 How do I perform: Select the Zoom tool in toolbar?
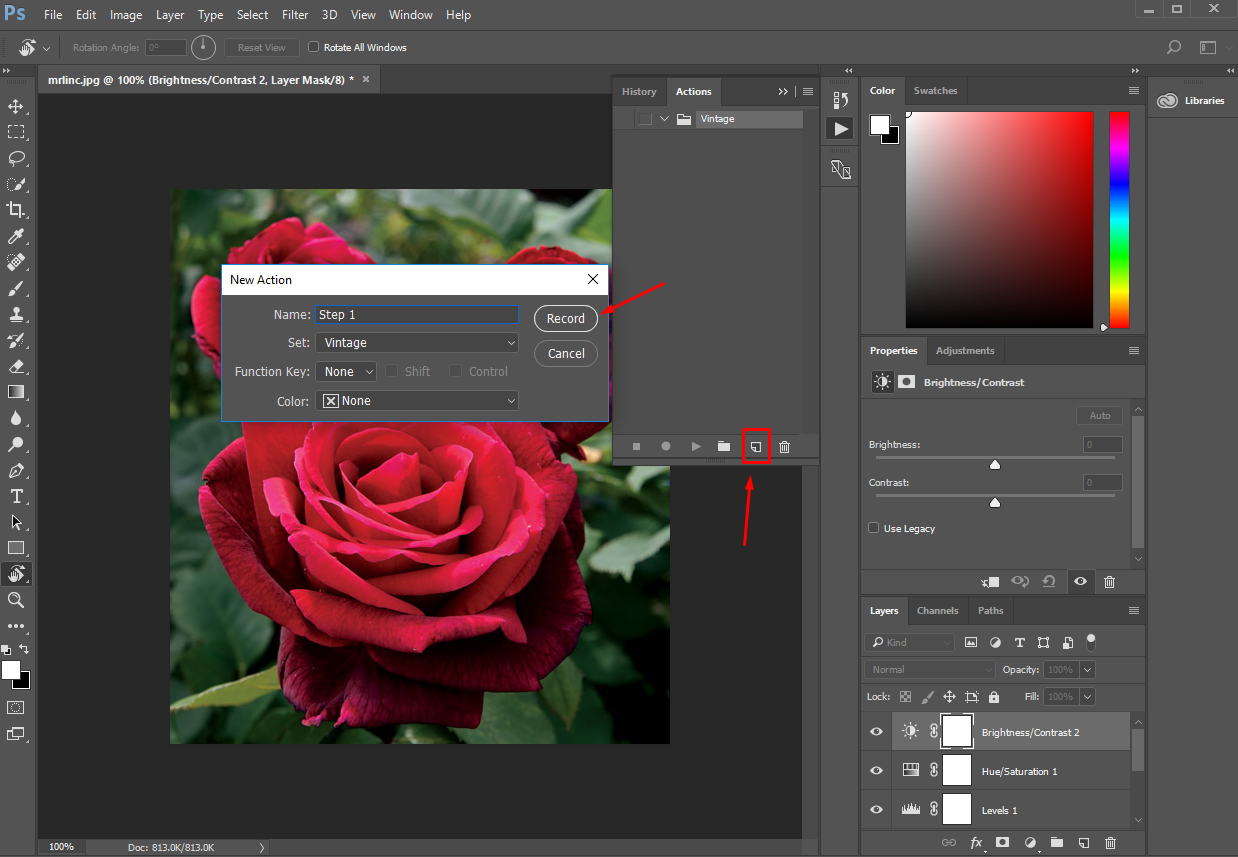tap(16, 600)
